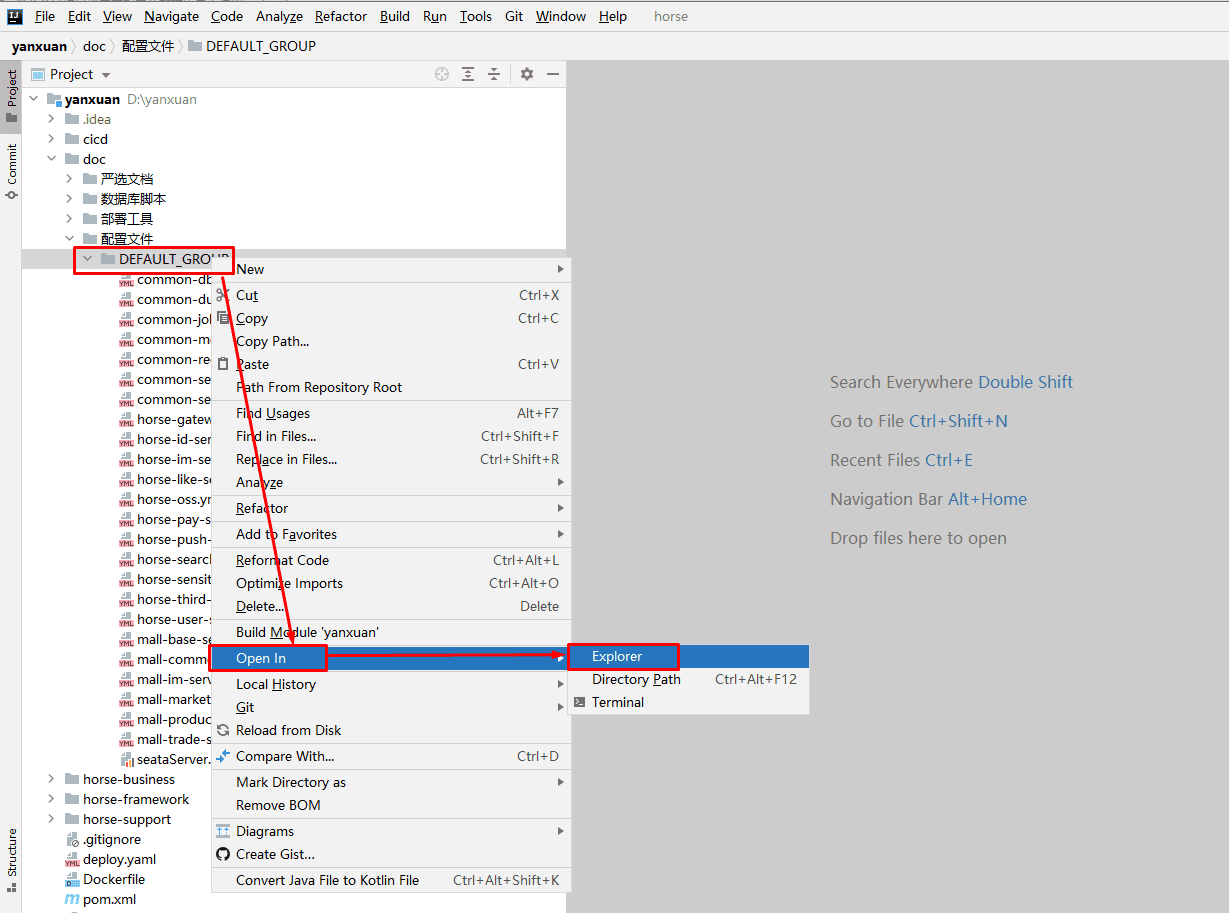
Task: Select Mark Directory as entry
Action: (x=390, y=782)
